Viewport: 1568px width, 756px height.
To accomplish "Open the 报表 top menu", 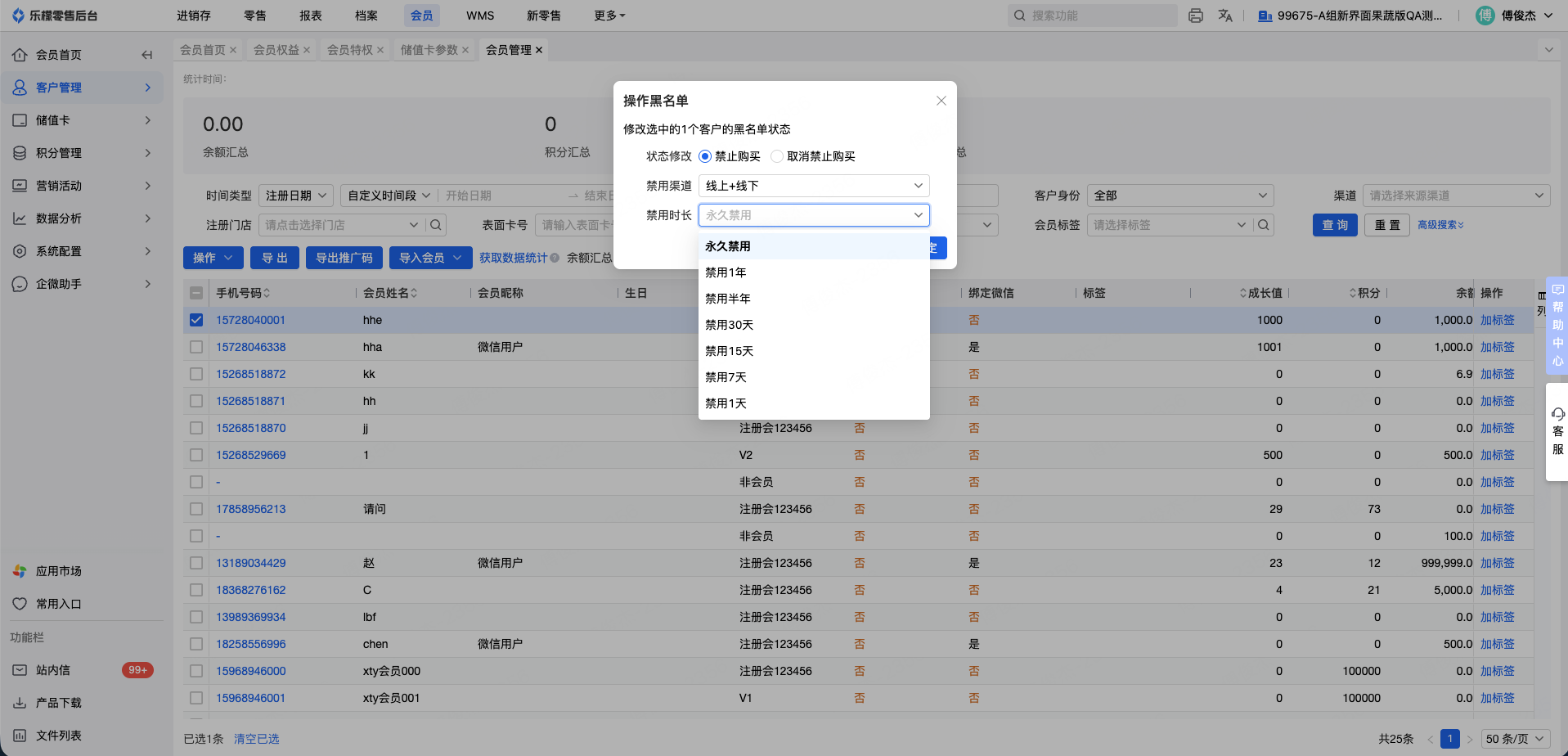I will 311,16.
